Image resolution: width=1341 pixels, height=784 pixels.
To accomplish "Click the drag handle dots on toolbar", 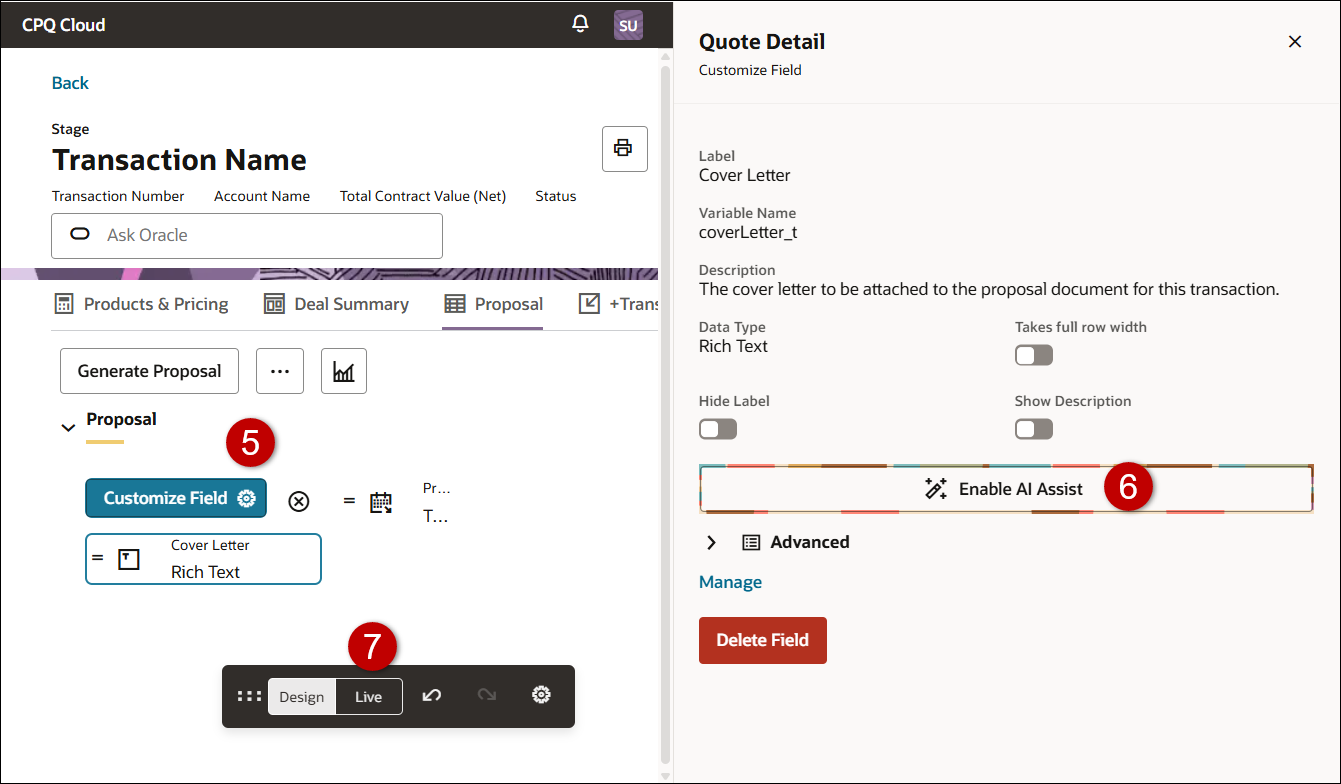I will pos(249,696).
